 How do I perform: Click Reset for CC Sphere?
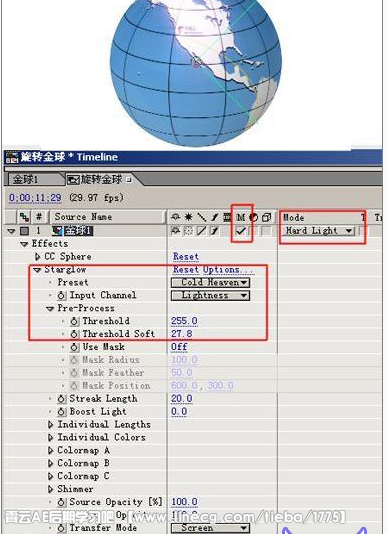point(186,256)
